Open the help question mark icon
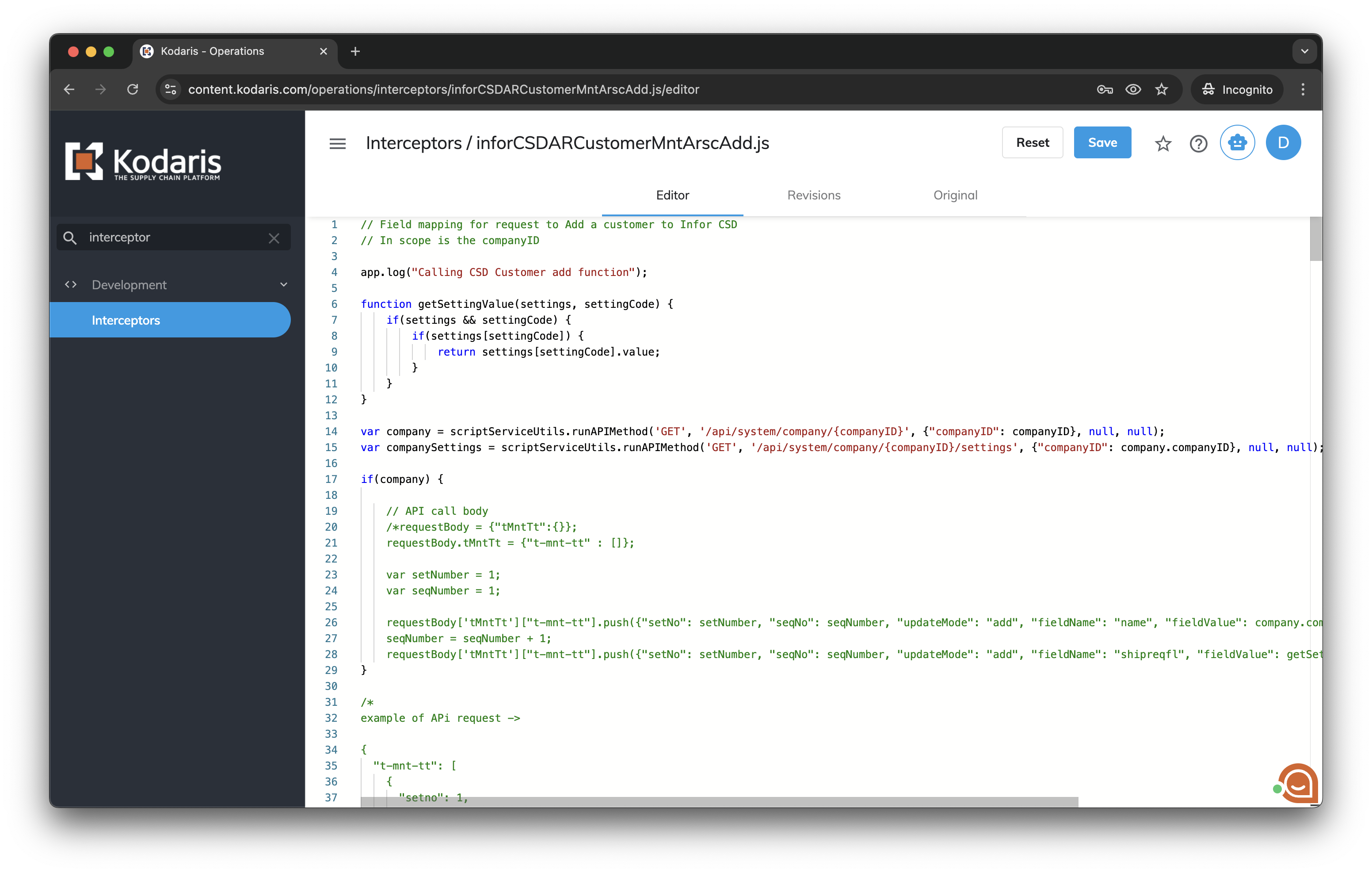This screenshot has height=873, width=1372. coord(1198,143)
